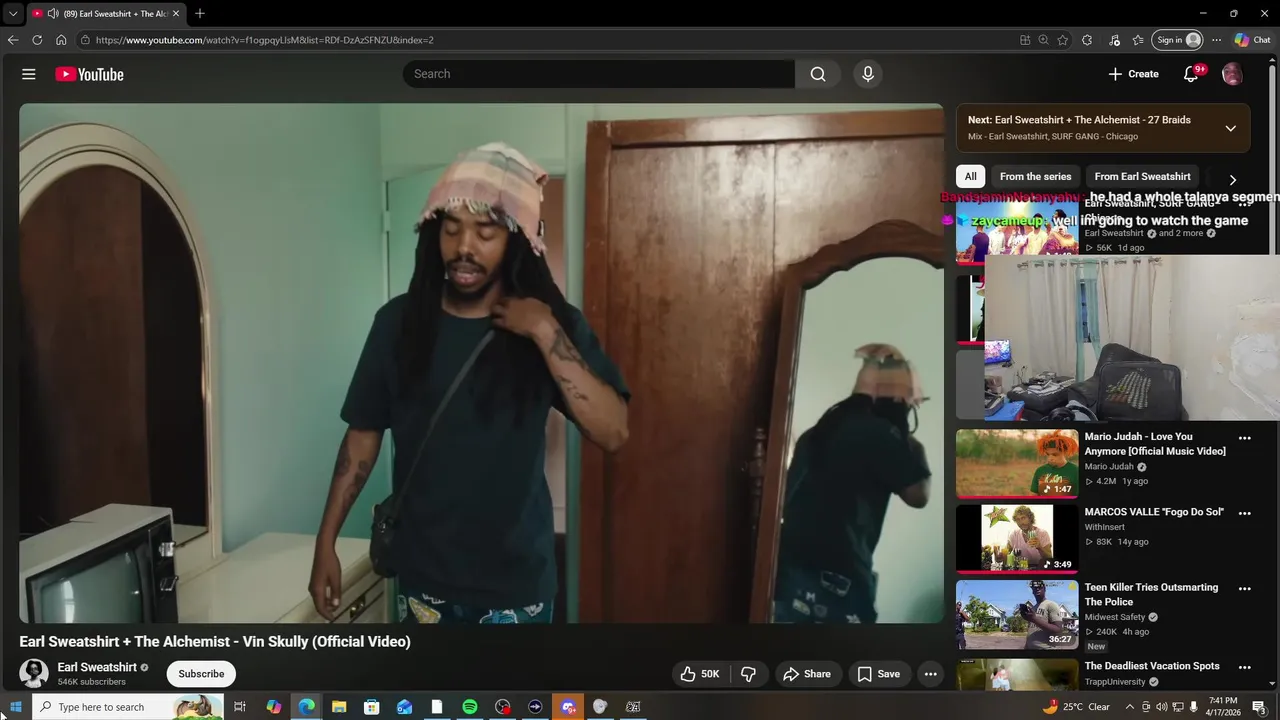Show more filter chips with the arrow

(1233, 180)
